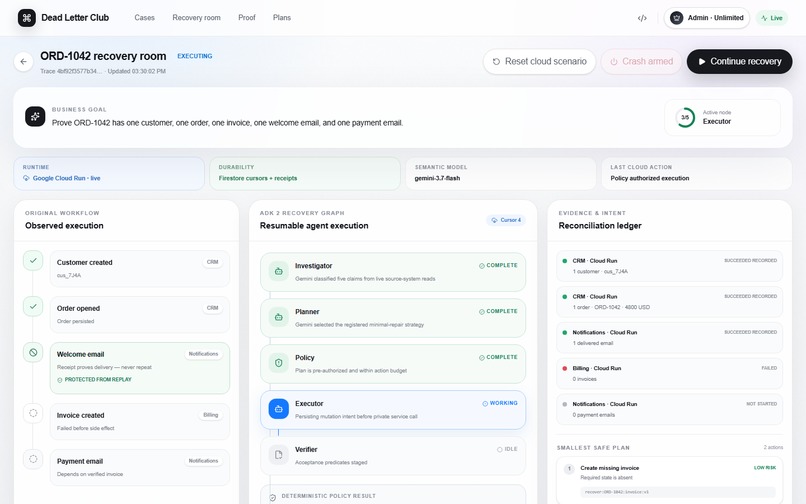Click the Protected from replay shield icon
Screen dimensions: 806x504
click(x=60, y=380)
